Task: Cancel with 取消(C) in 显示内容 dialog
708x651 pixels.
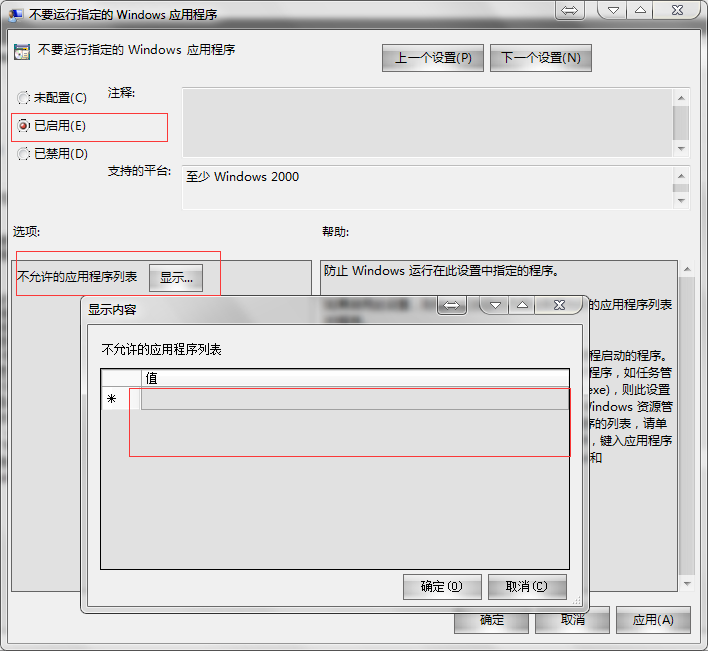Action: click(527, 586)
